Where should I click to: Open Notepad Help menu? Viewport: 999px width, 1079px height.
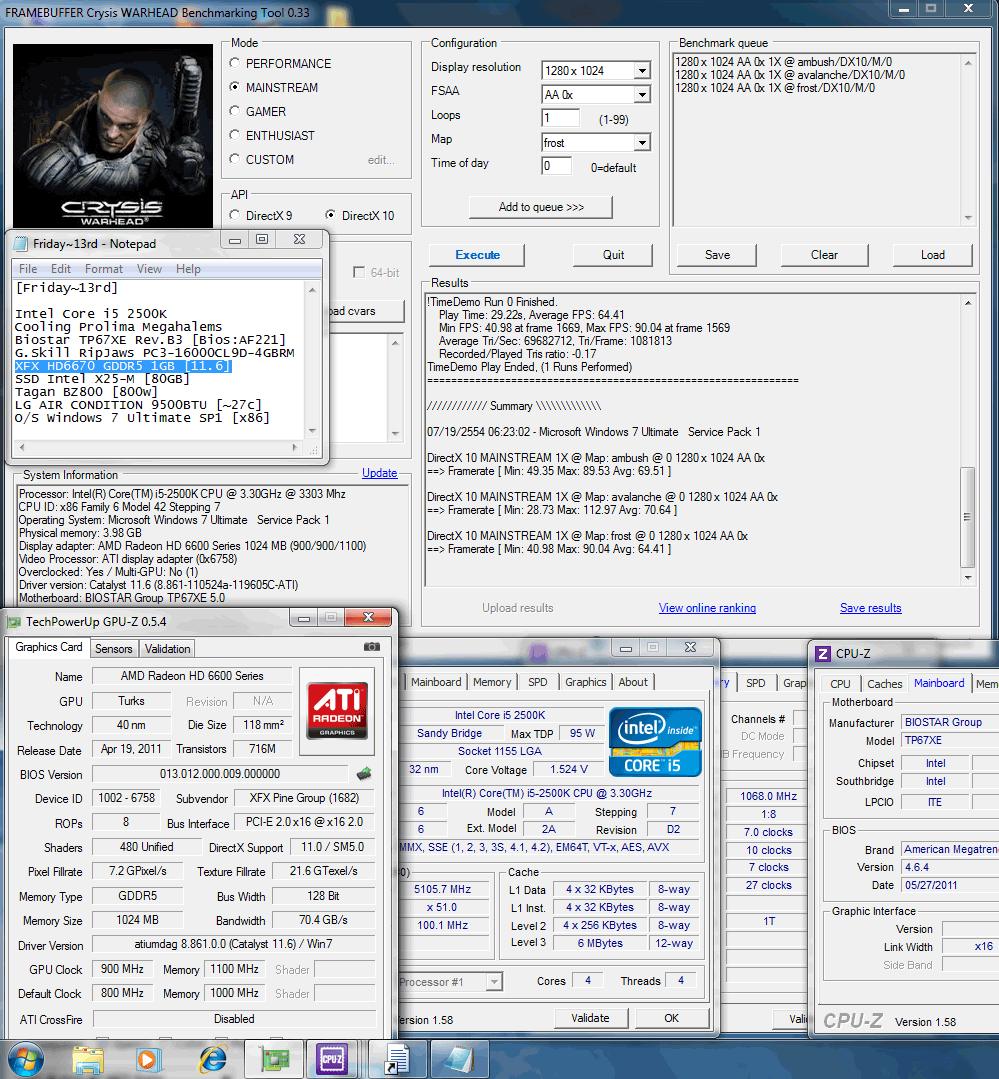pos(188,268)
